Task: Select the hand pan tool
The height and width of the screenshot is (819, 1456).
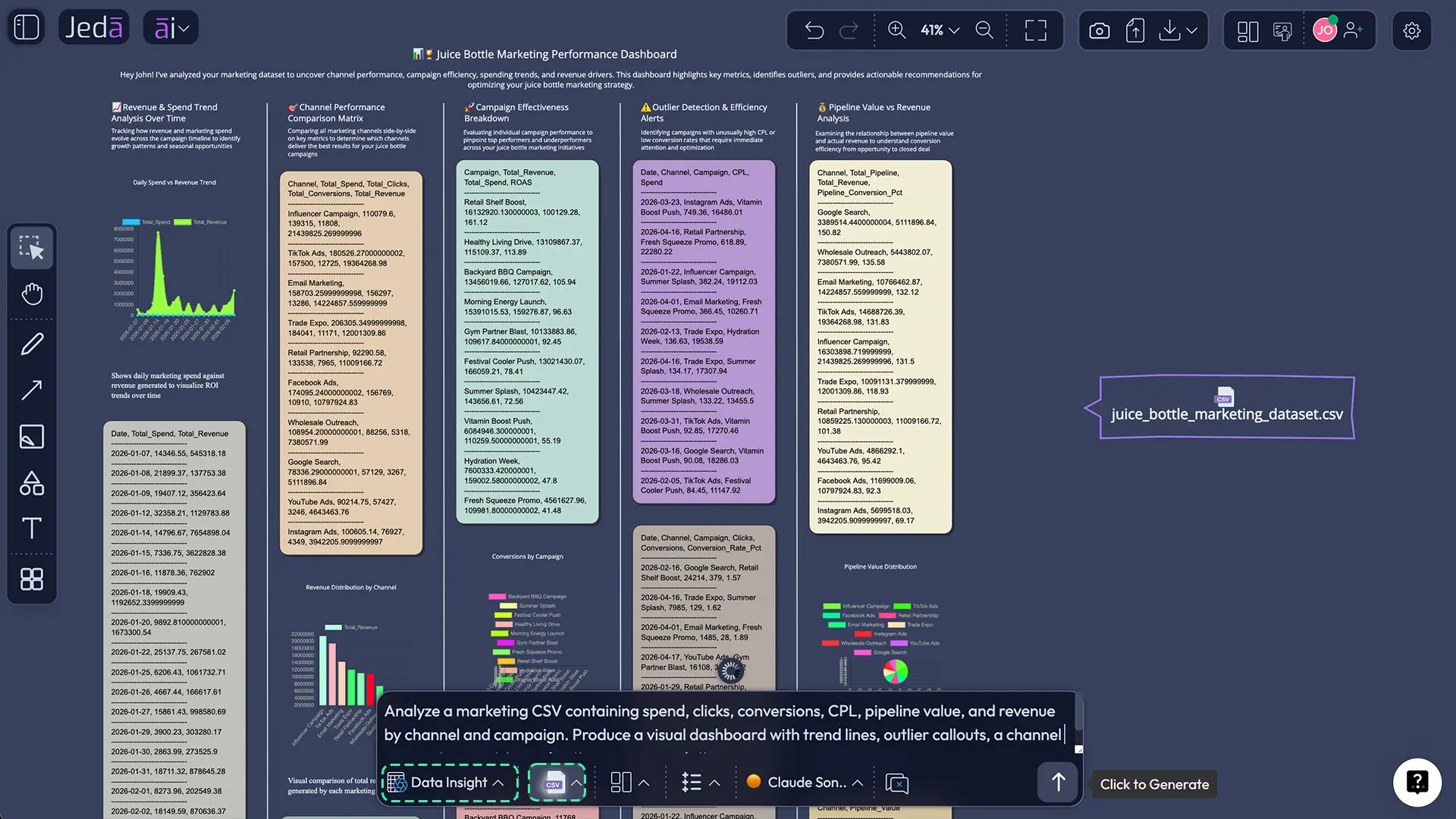Action: click(32, 293)
